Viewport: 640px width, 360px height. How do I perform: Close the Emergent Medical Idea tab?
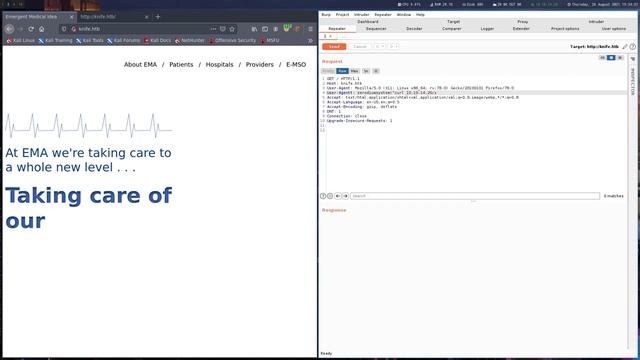tap(71, 17)
